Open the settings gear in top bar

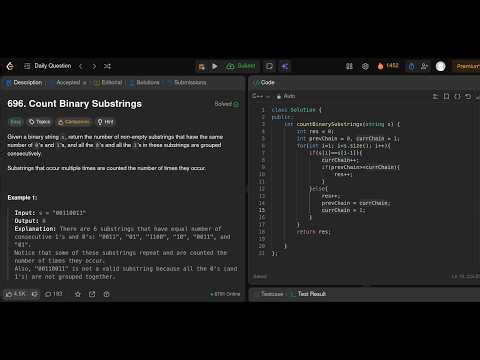coord(365,66)
